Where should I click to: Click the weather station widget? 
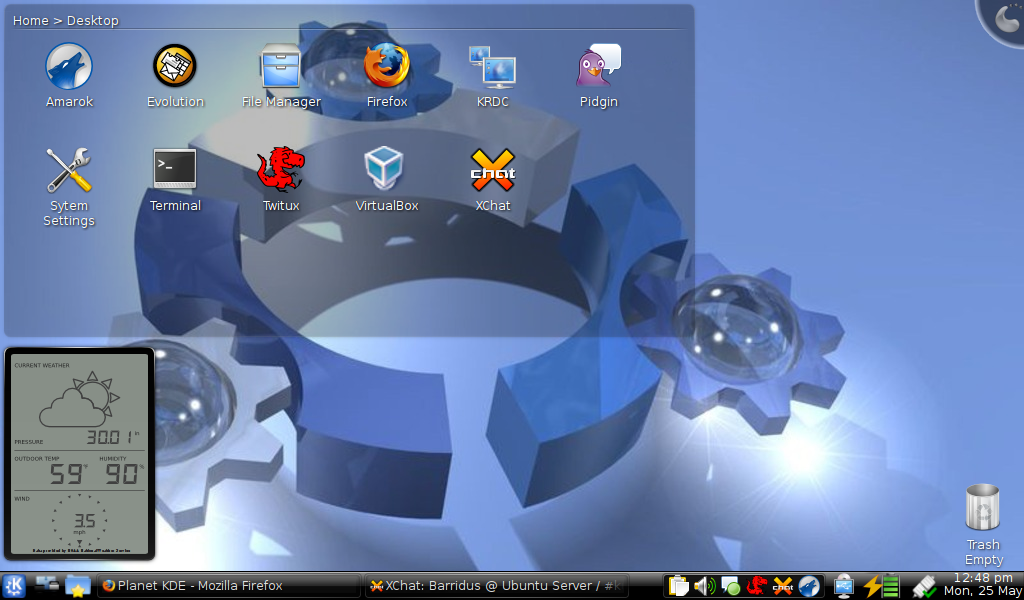tap(80, 453)
